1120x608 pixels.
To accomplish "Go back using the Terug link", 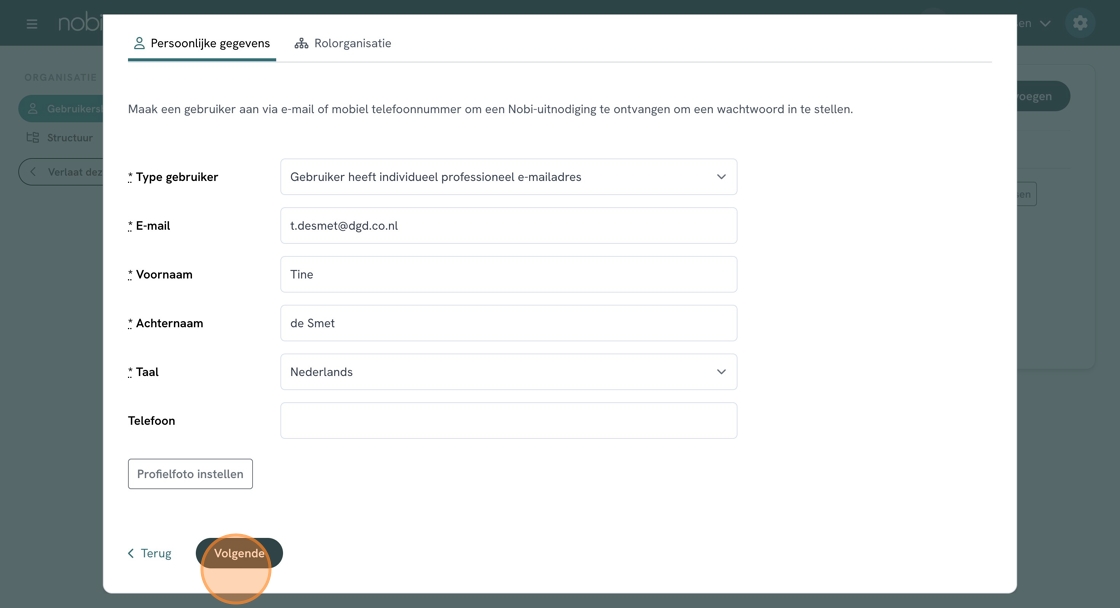I will (150, 553).
